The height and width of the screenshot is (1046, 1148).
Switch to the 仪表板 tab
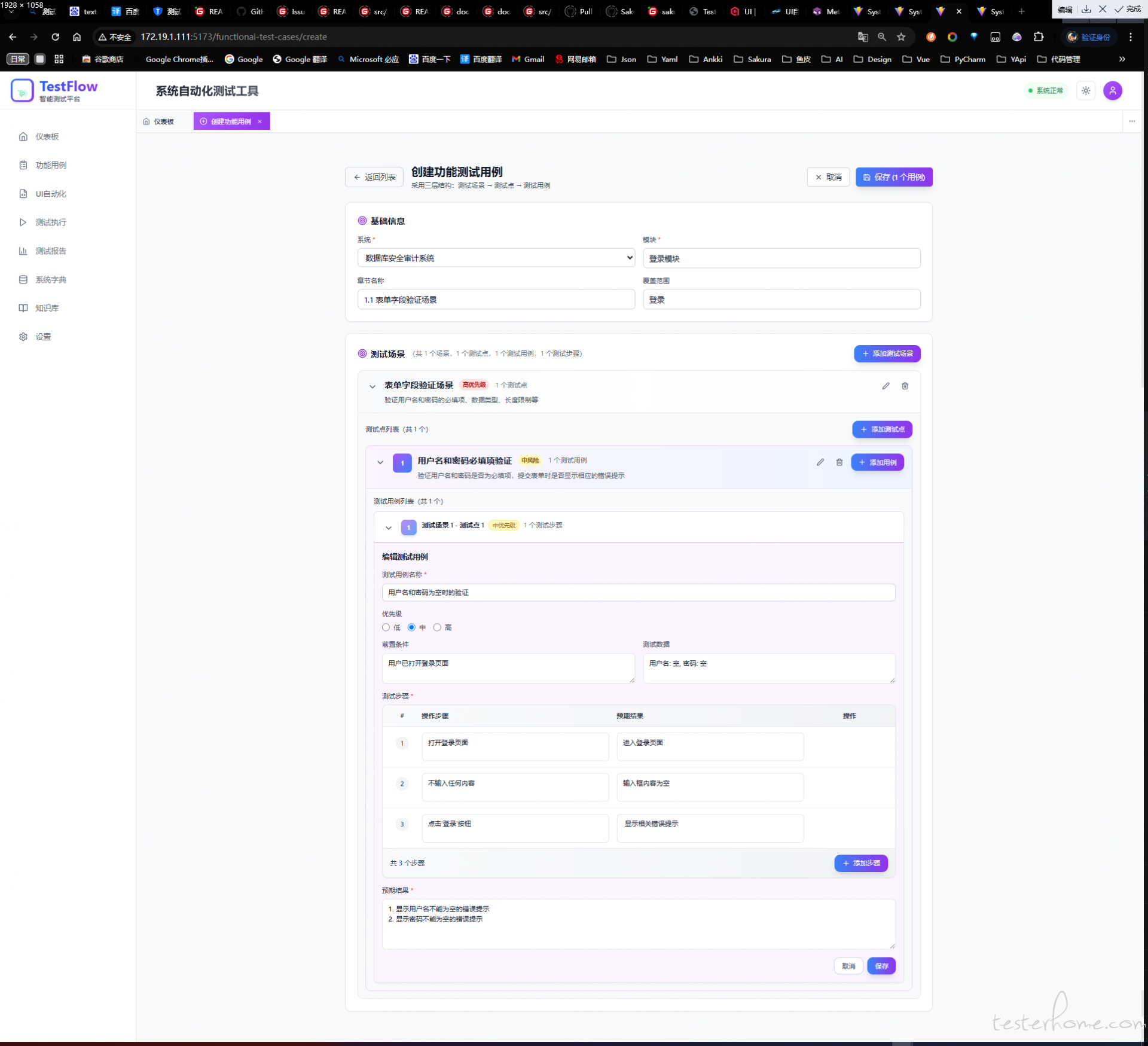(159, 121)
